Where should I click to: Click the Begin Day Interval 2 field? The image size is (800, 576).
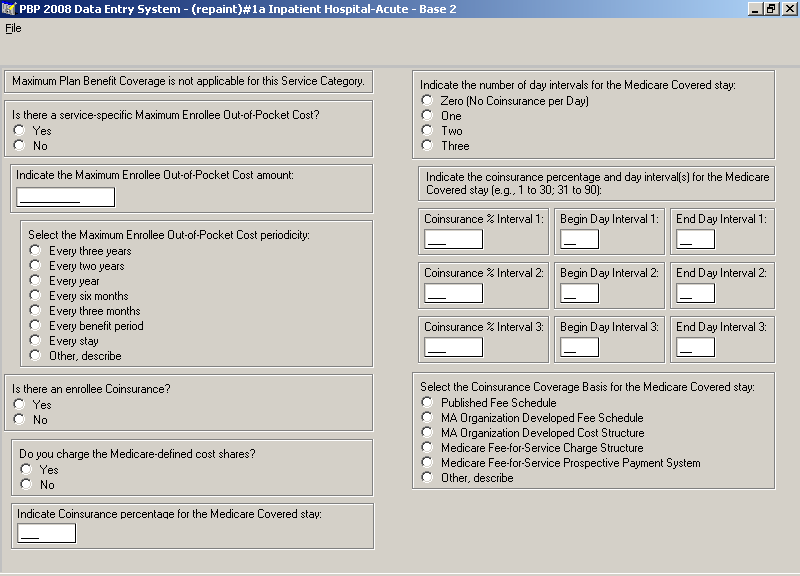580,293
